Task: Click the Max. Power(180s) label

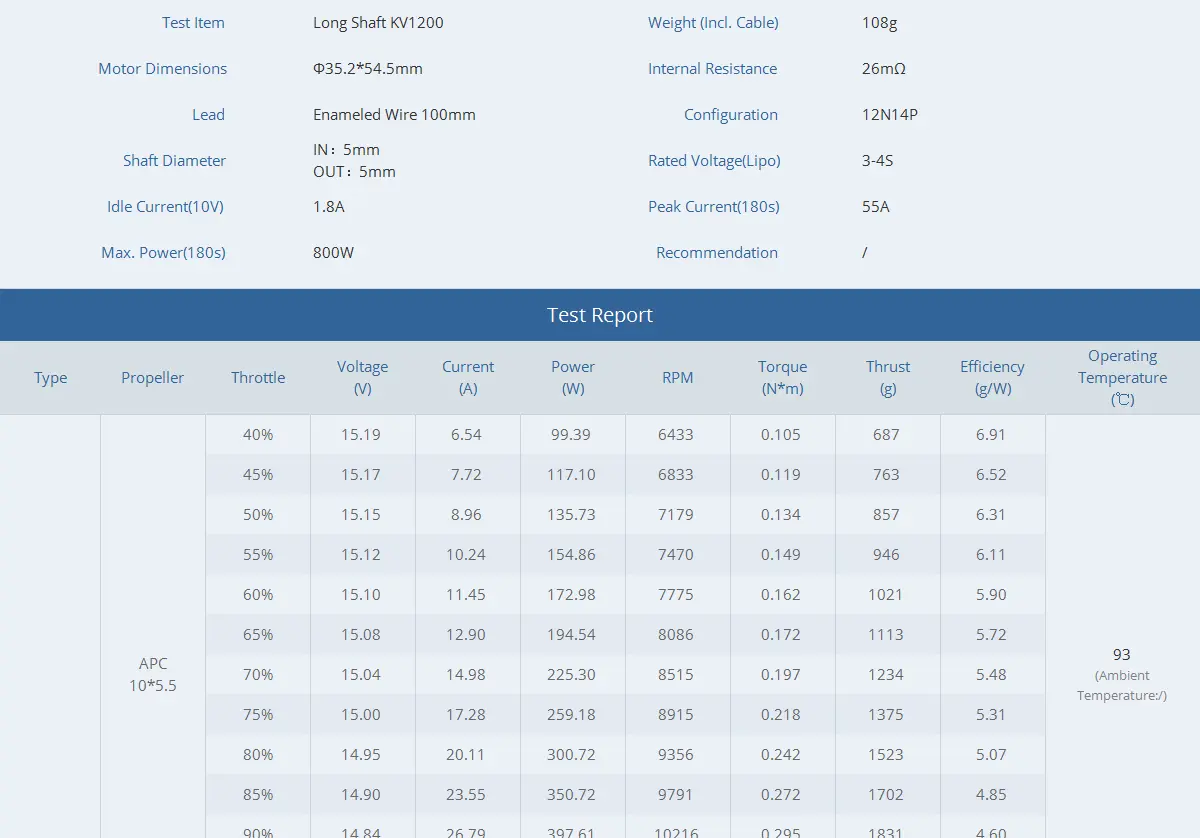Action: 163,252
